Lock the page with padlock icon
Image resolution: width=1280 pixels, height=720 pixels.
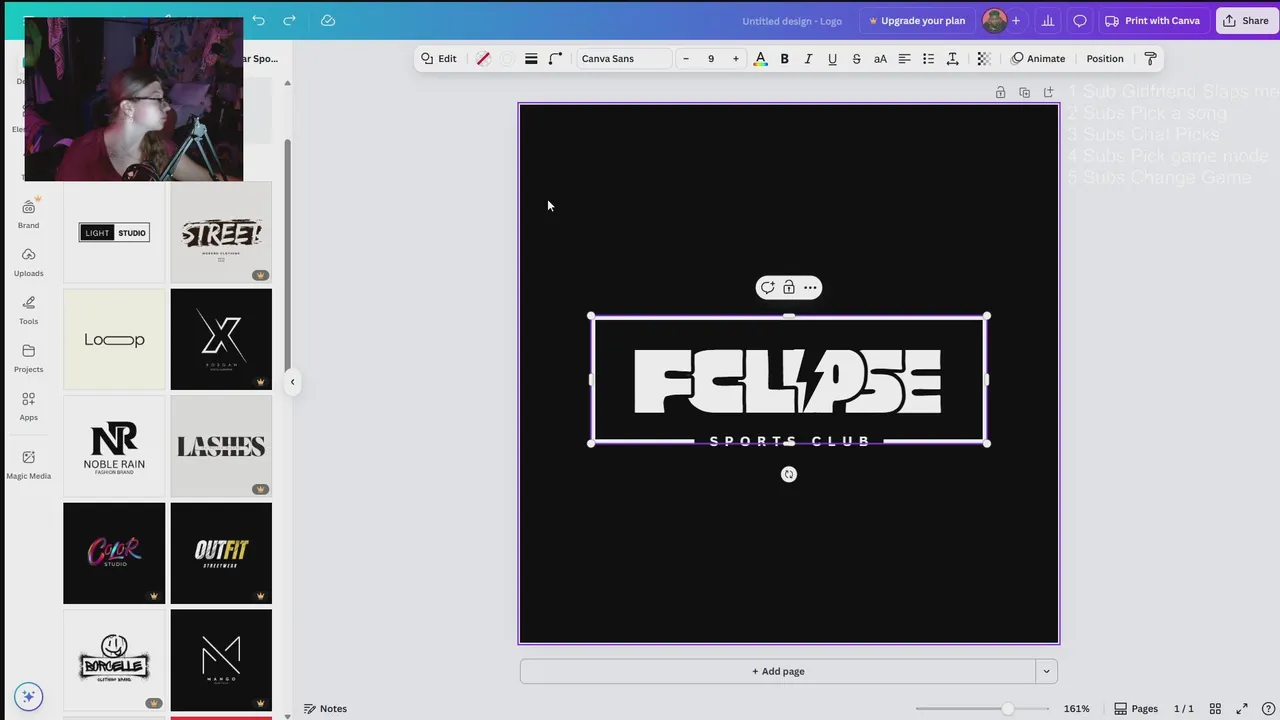click(1000, 92)
